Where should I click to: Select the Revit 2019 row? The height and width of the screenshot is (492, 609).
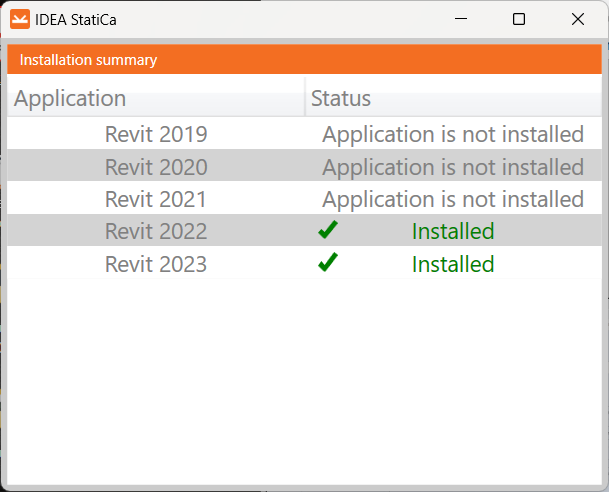pos(156,134)
